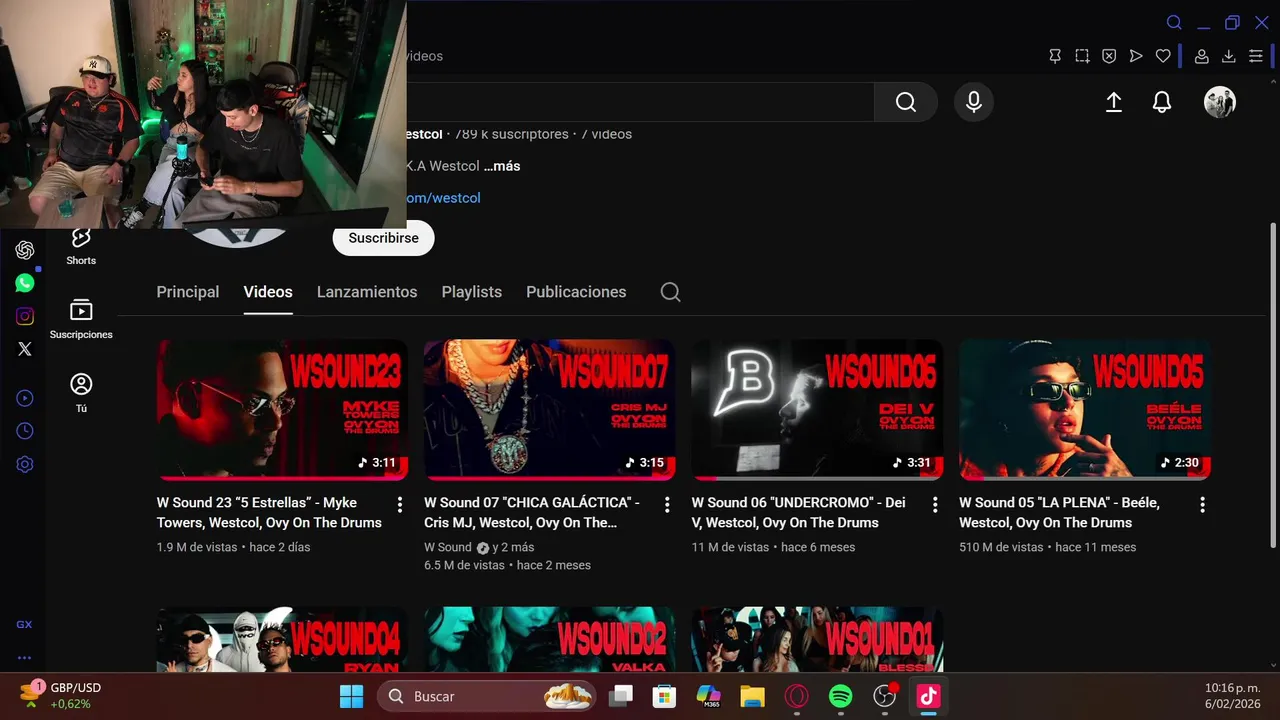
Task: Open TikTok app in taskbar
Action: coord(929,696)
